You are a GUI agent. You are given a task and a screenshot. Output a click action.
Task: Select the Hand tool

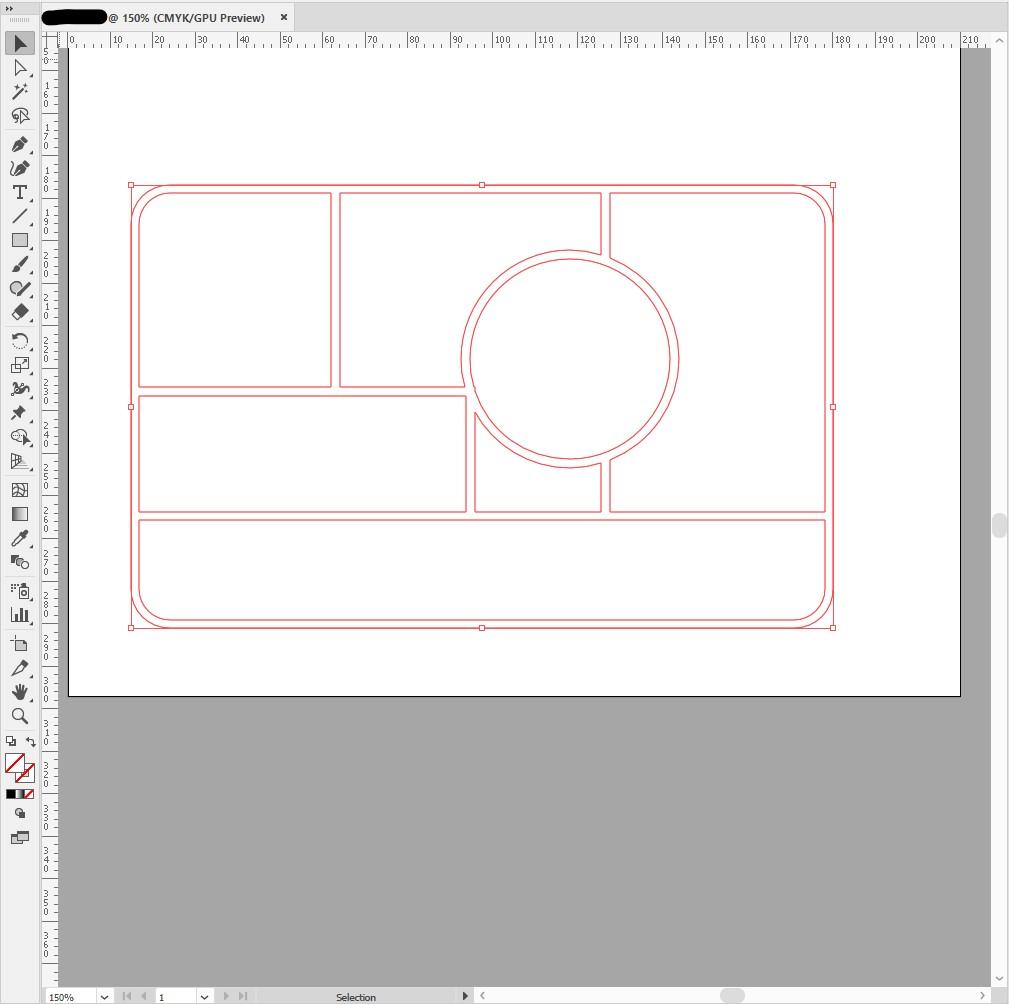[20, 692]
